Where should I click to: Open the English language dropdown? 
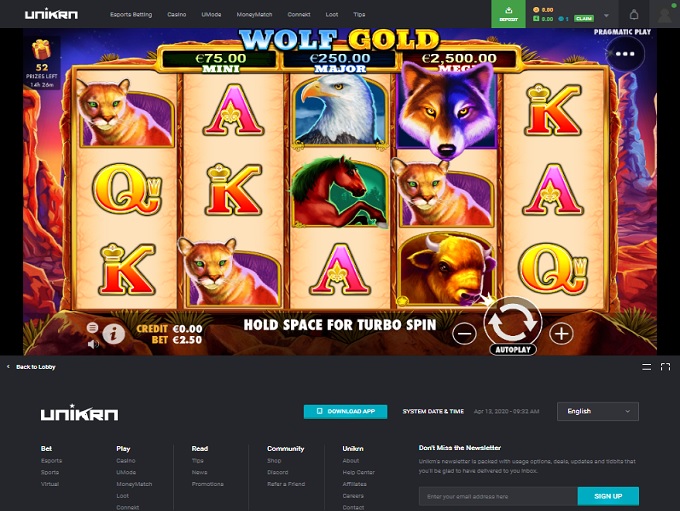click(x=598, y=411)
